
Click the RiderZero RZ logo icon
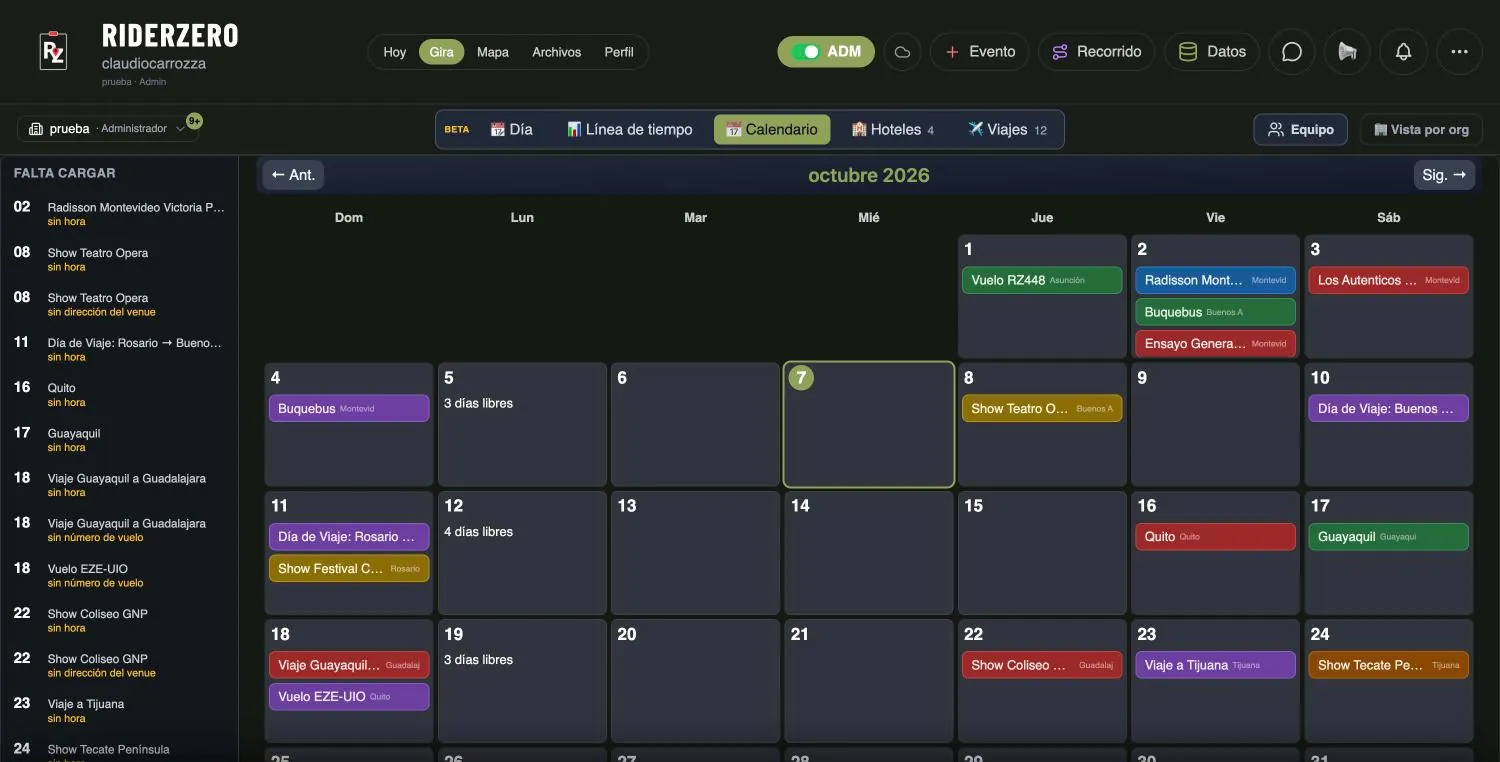53,51
